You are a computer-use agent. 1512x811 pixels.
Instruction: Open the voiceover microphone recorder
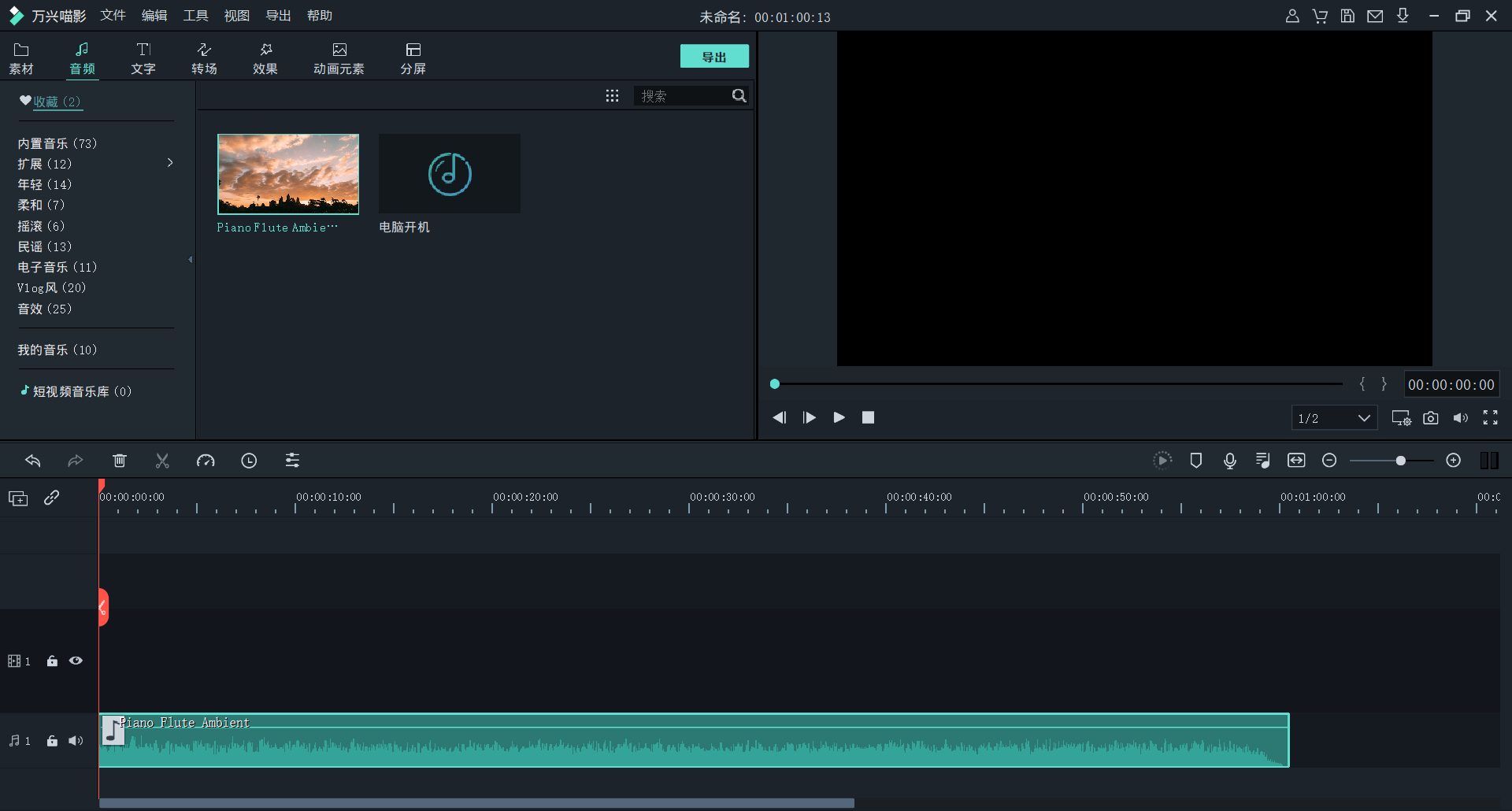(x=1229, y=461)
